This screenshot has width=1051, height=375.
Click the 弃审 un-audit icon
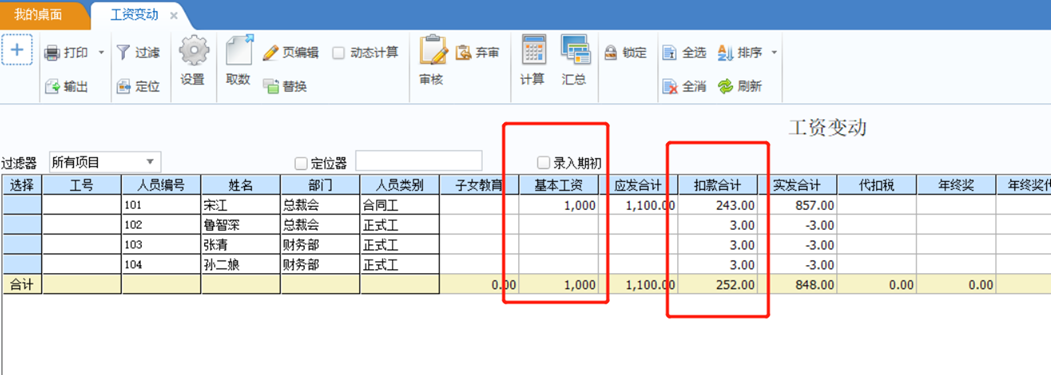[x=463, y=52]
